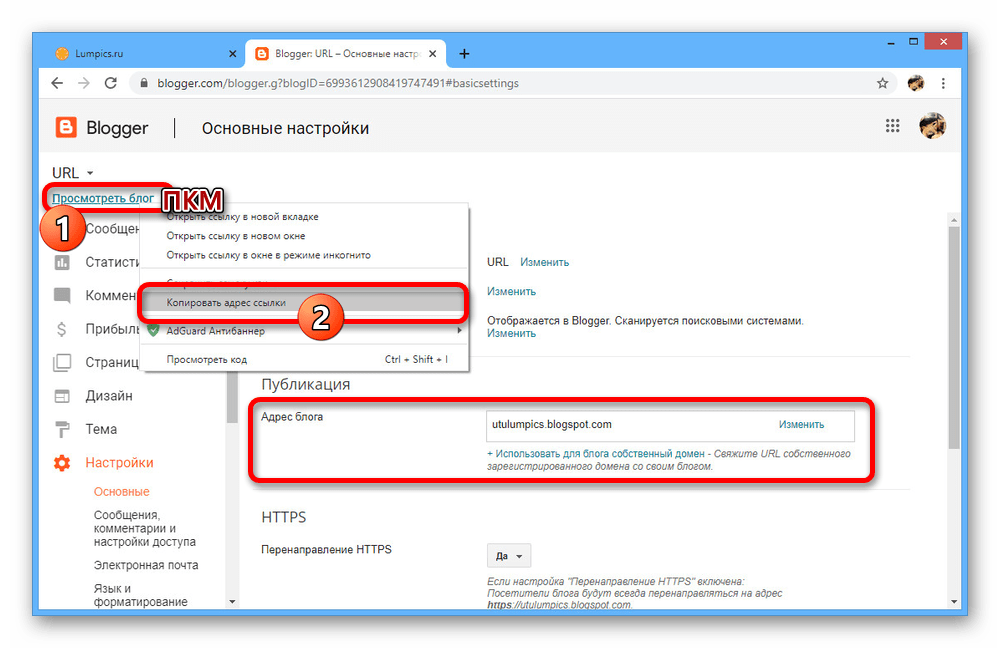Viewport: 1000px width, 648px height.
Task: Click the main page vertical scrollbar thumb
Action: click(953, 338)
